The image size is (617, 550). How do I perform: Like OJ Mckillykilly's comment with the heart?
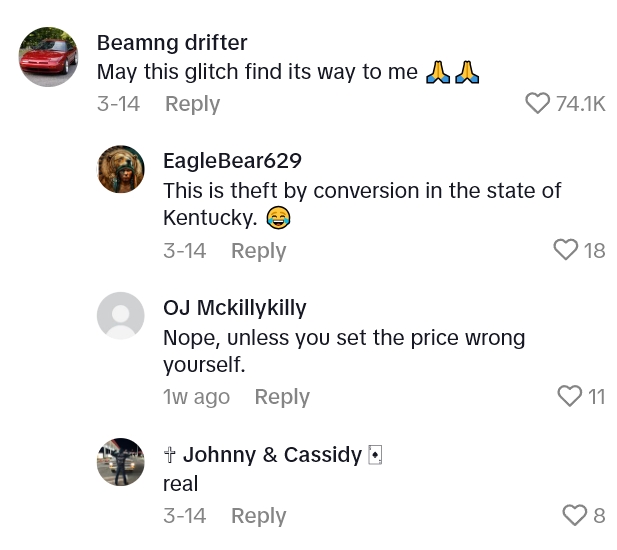[x=569, y=397]
